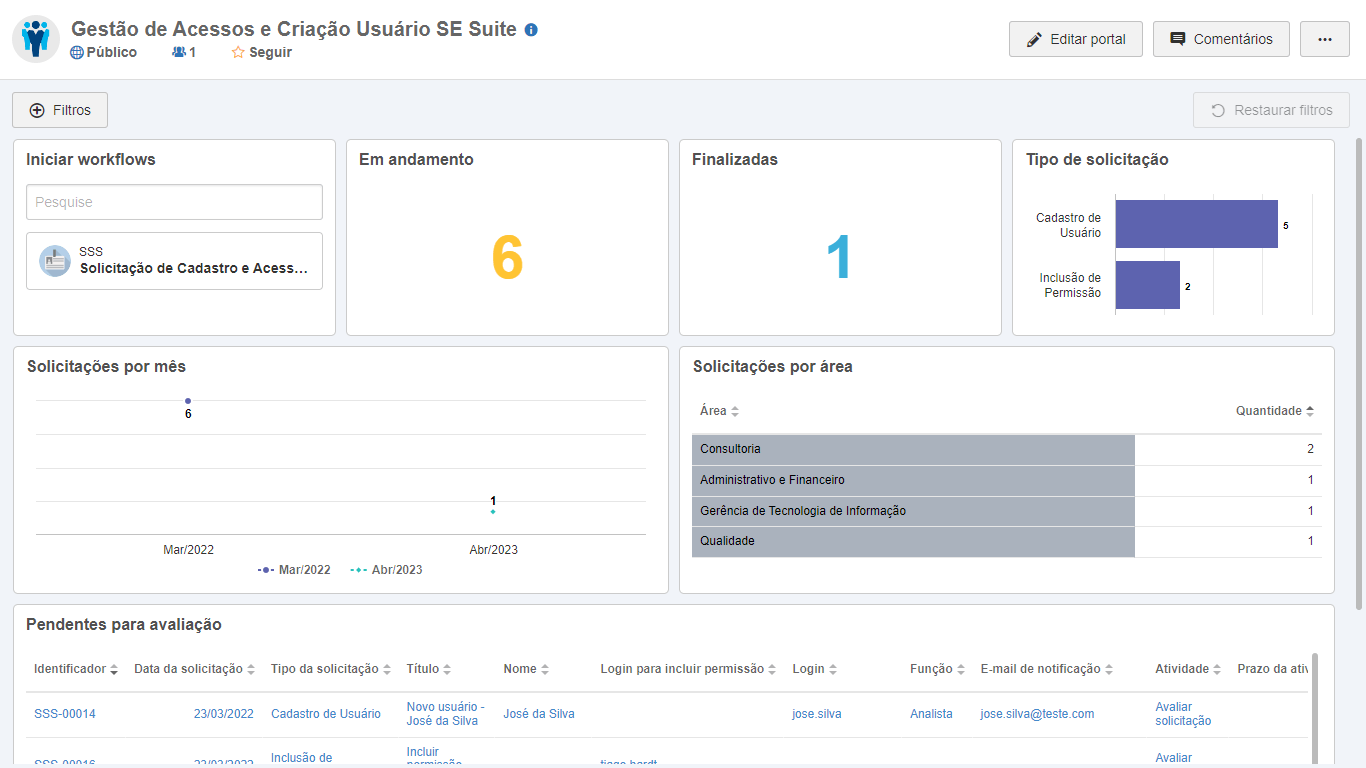
Task: Click the star icon to follow portal
Action: click(238, 53)
